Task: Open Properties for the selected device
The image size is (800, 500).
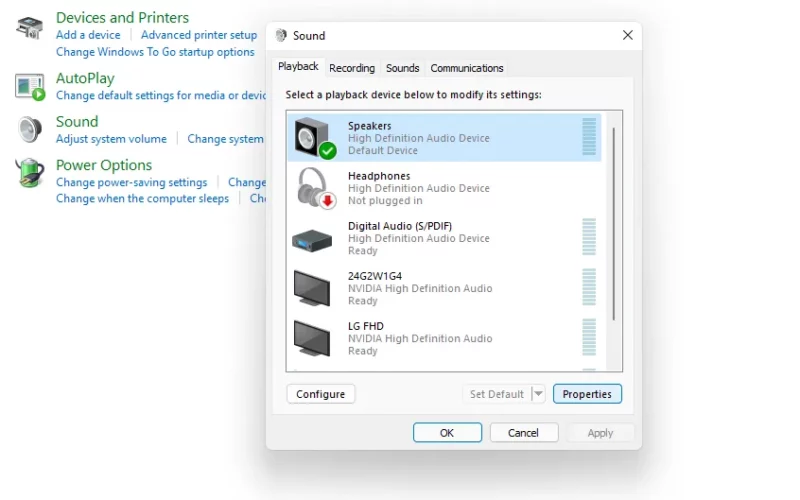Action: click(x=587, y=394)
